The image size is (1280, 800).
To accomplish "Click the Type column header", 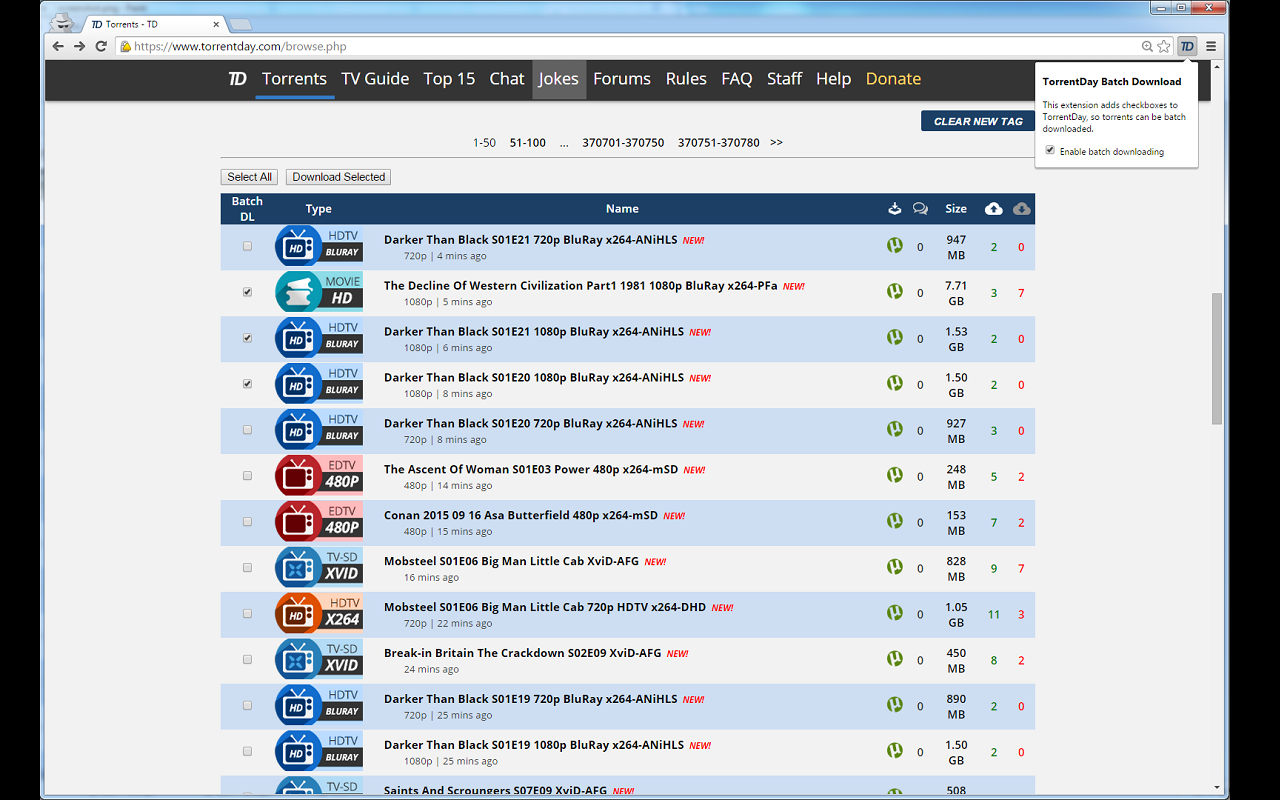I will coord(319,209).
